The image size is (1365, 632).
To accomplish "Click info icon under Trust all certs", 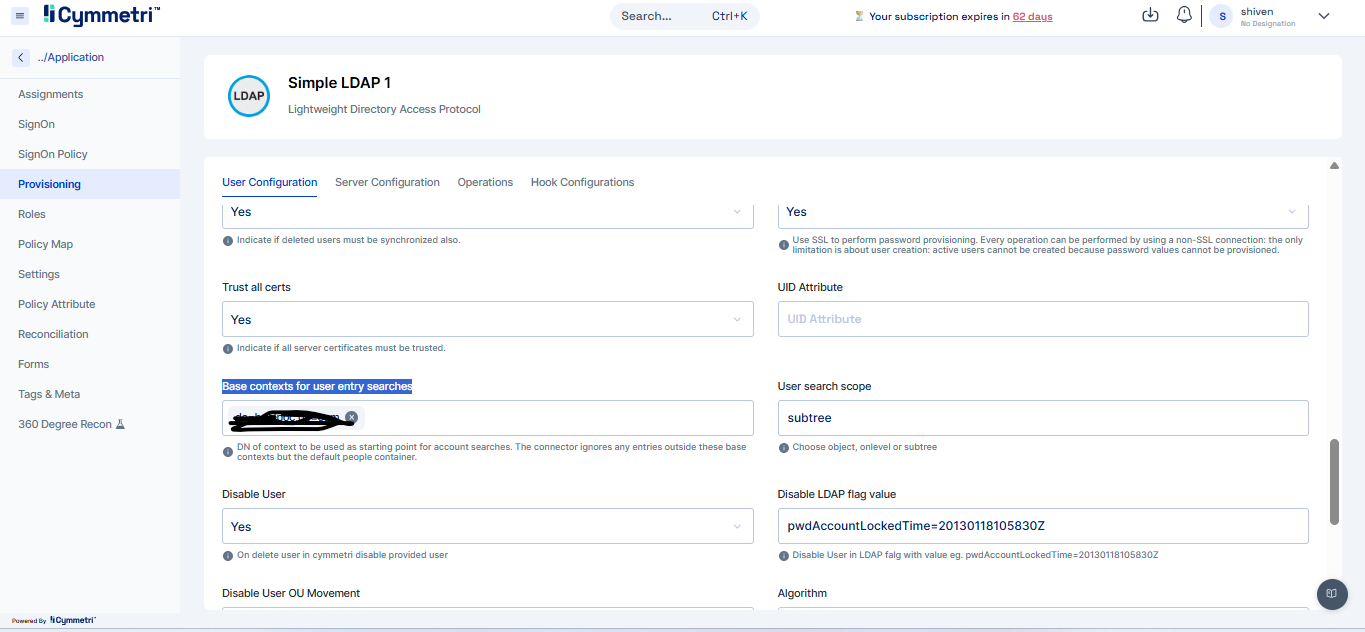I will [x=228, y=348].
